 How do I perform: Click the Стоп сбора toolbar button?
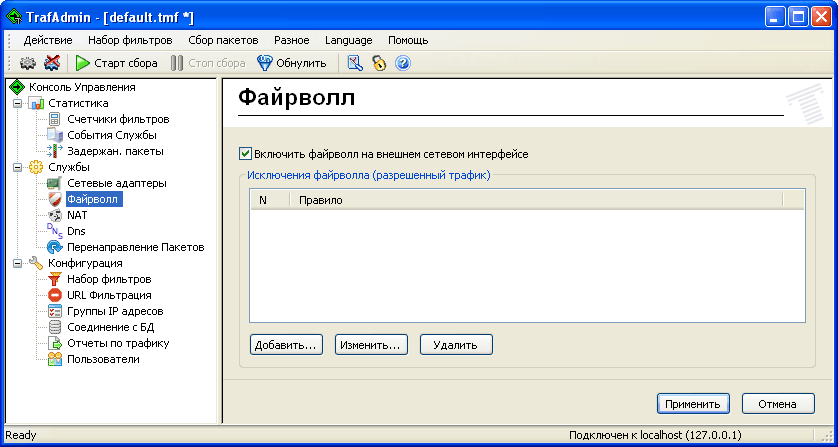point(208,64)
